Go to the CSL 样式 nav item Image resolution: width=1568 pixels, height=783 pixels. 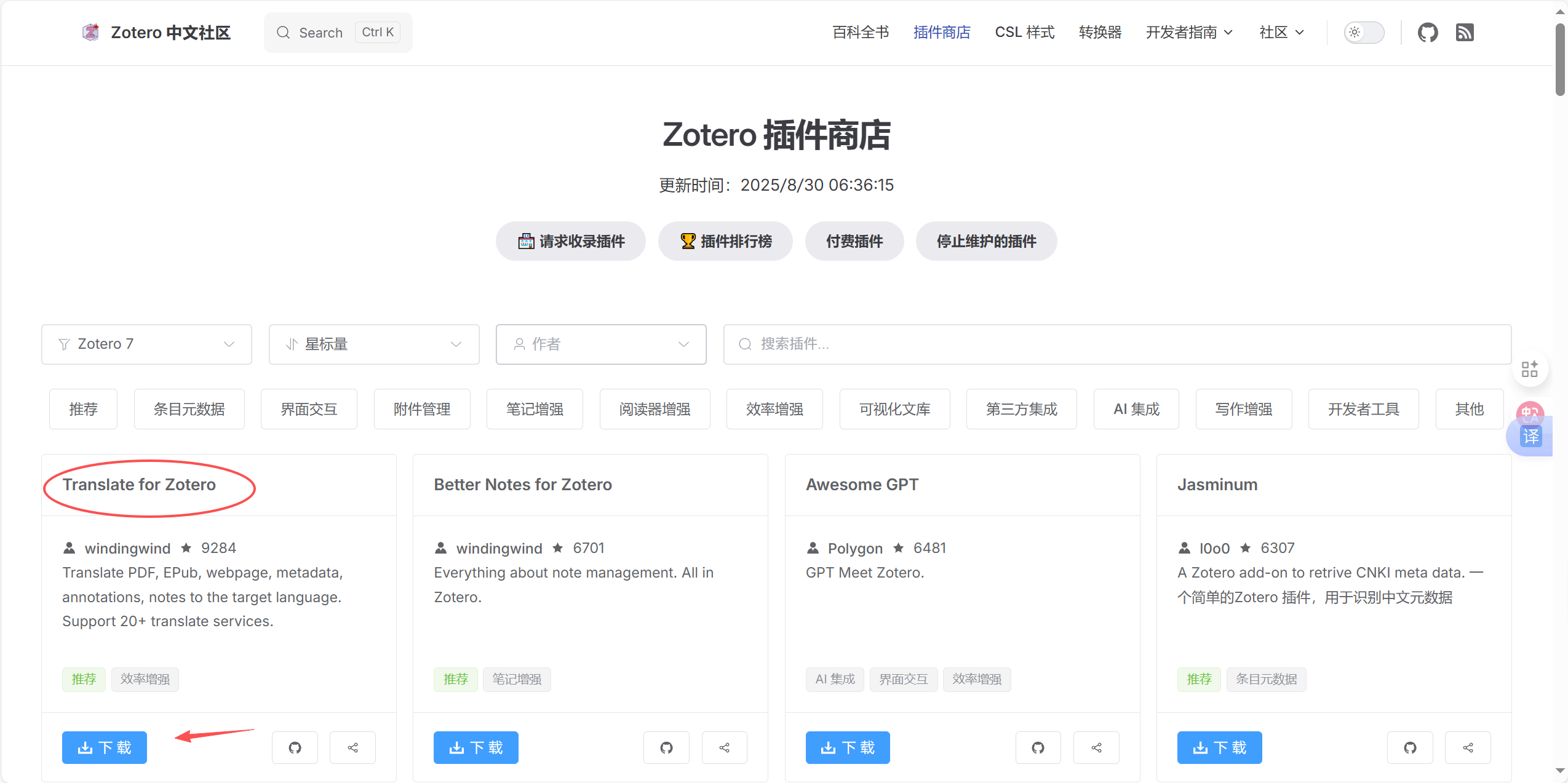[x=1024, y=32]
